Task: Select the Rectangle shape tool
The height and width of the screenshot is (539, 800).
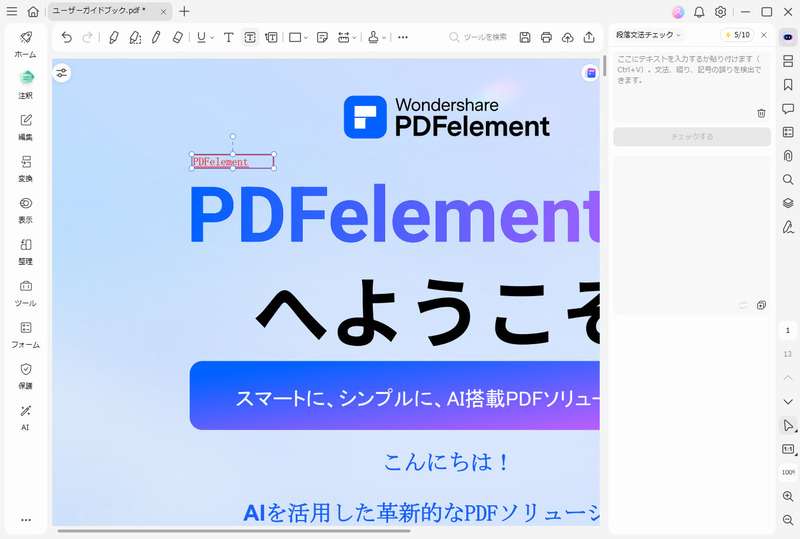Action: coord(295,37)
